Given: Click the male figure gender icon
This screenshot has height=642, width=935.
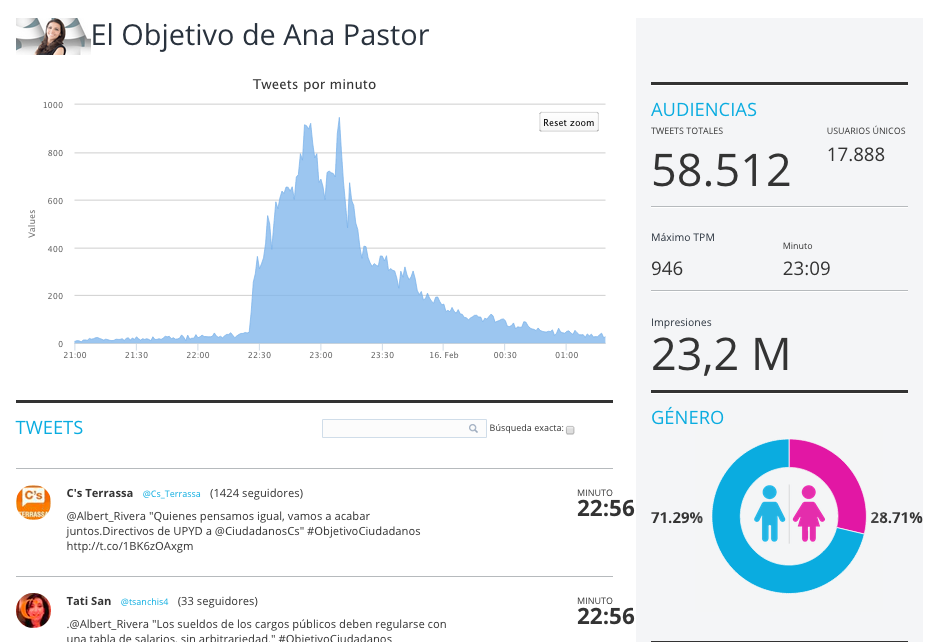Looking at the screenshot, I should tap(769, 513).
